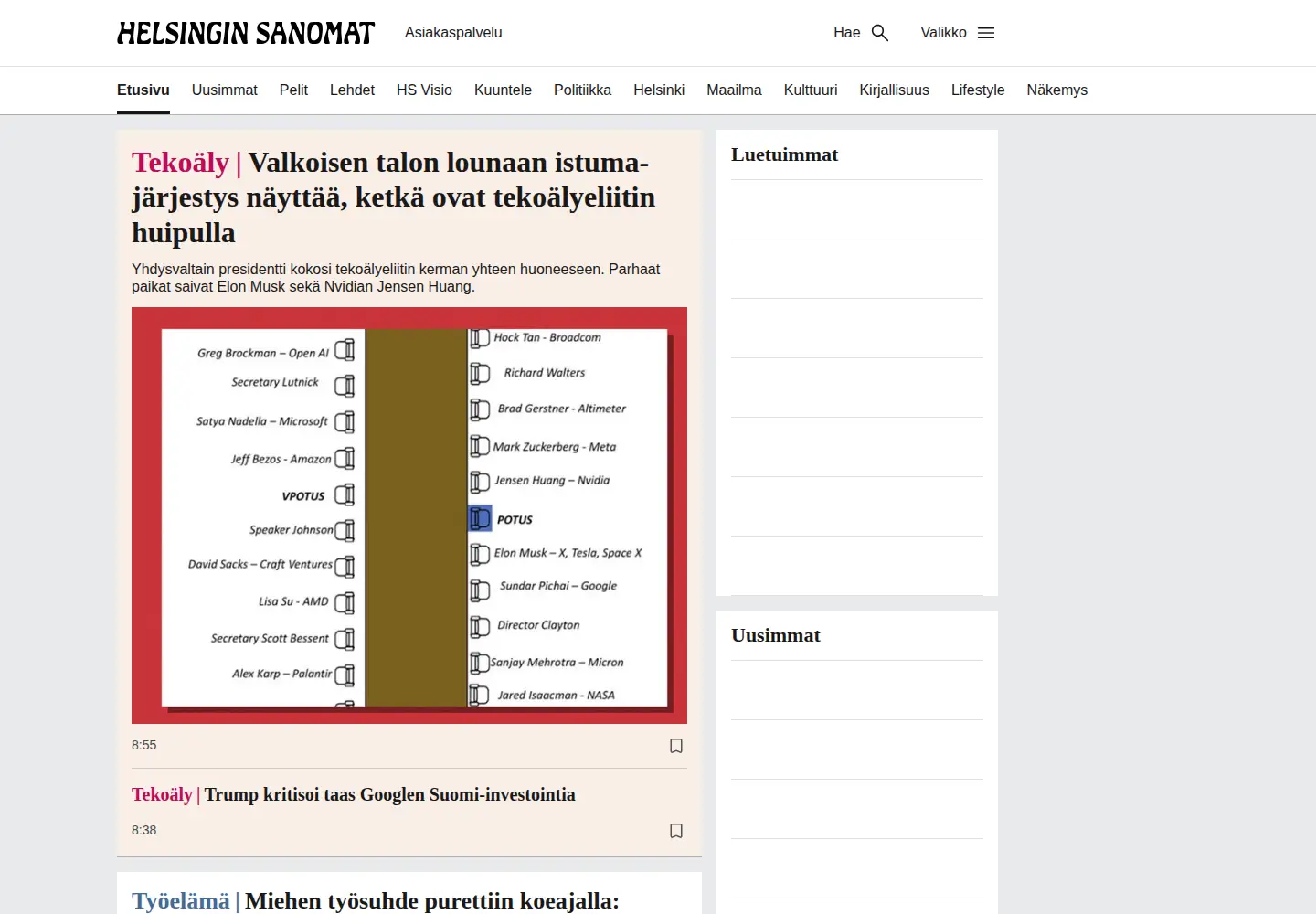Image resolution: width=1316 pixels, height=914 pixels.
Task: Navigate to Maailma section
Action: (734, 90)
